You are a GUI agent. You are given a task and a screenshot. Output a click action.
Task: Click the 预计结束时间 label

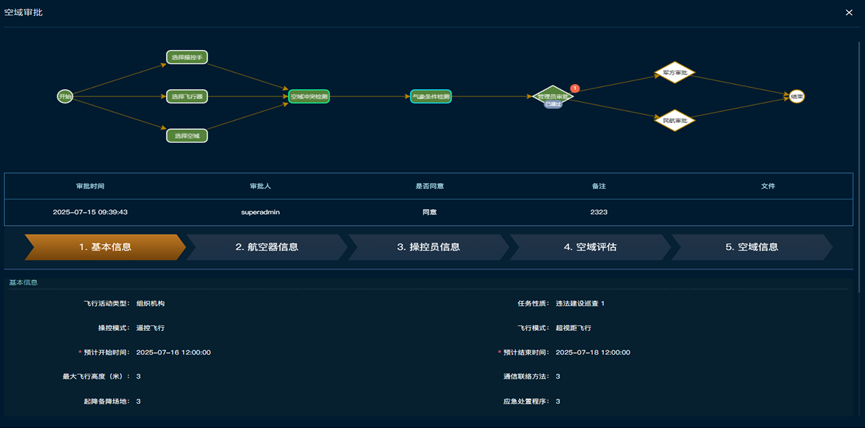(x=526, y=352)
